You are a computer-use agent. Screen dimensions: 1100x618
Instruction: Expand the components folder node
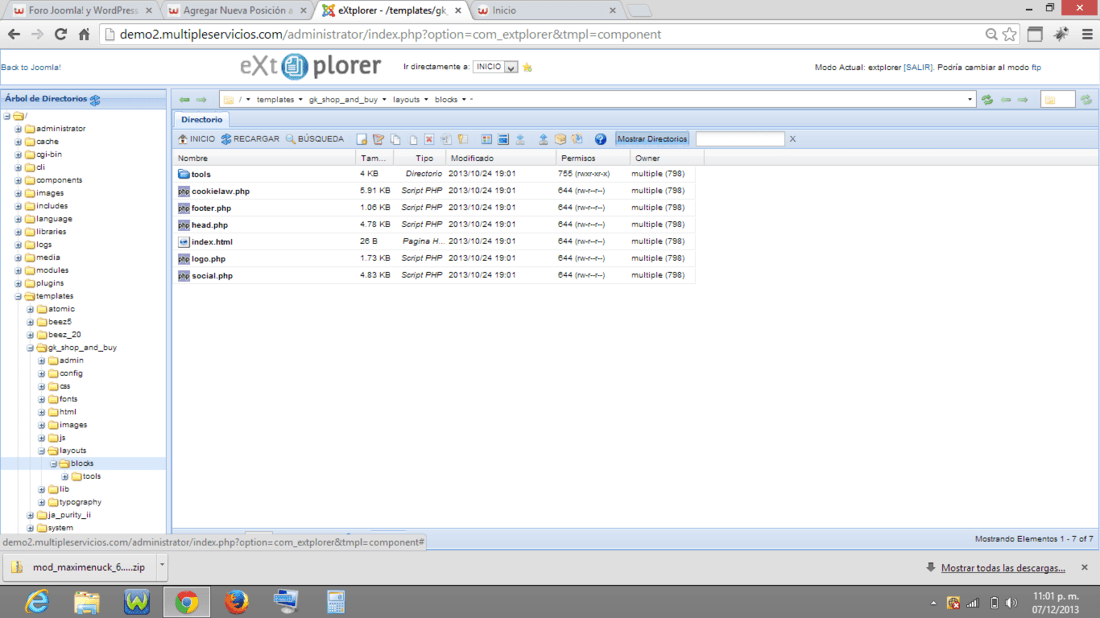(18, 180)
